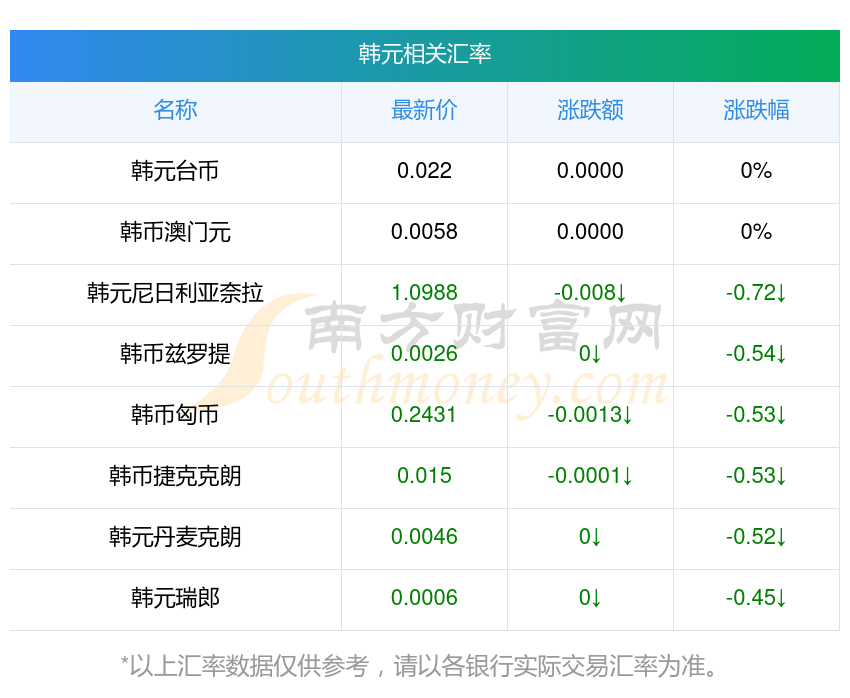
Task: Click the exchange rate disclaimer footnote
Action: pyautogui.click(x=419, y=666)
